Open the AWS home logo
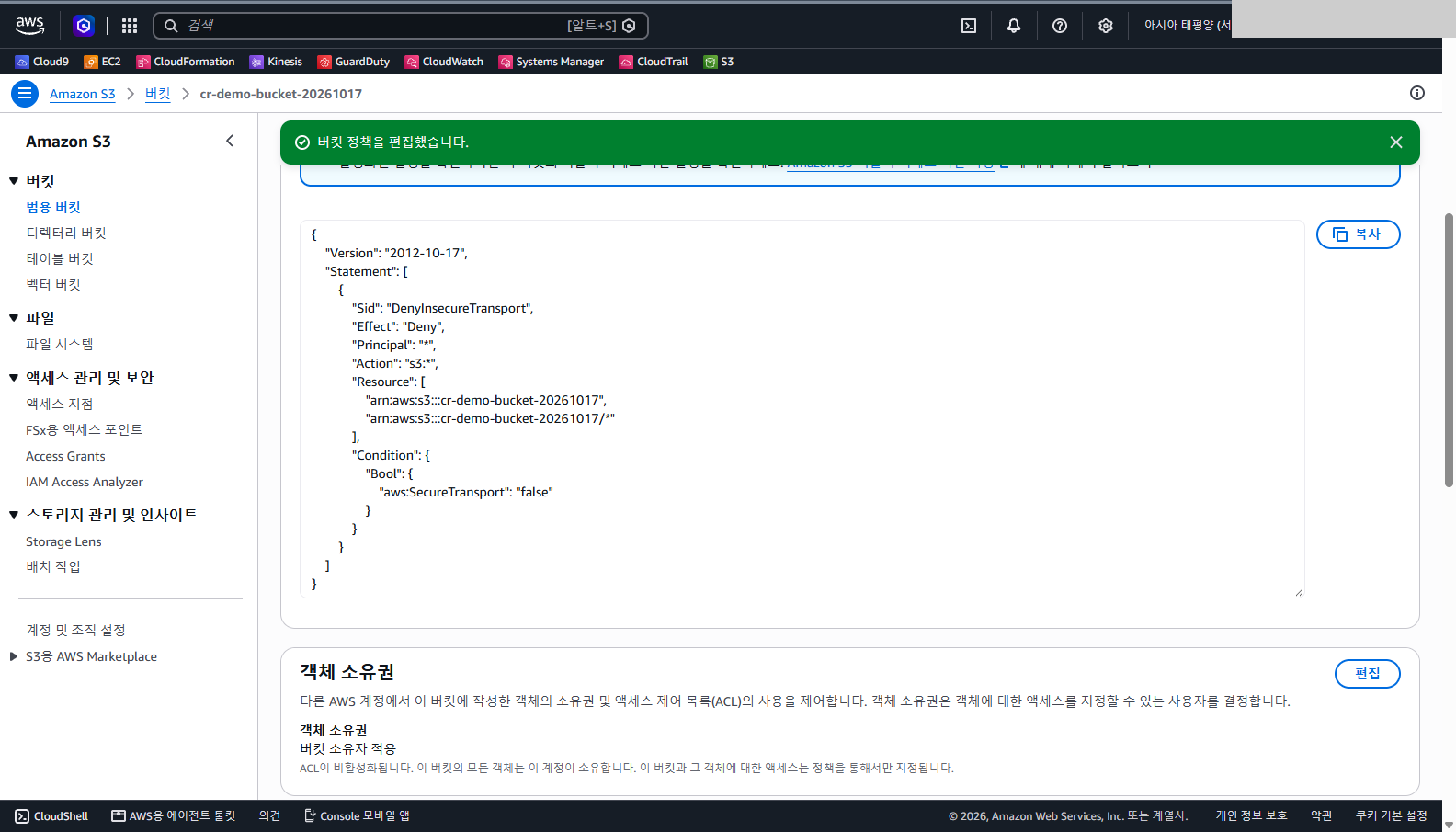 point(30,26)
